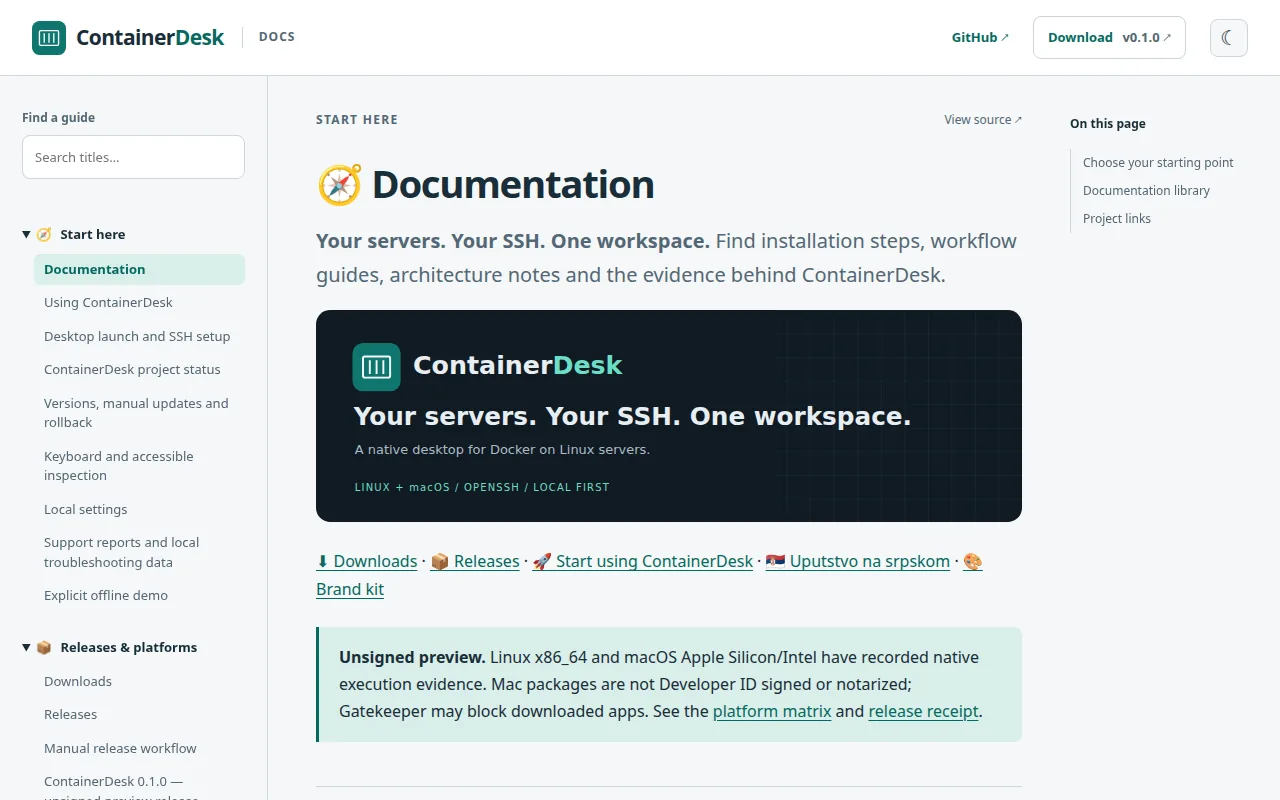Jump to Documentation library section

[x=1146, y=191]
